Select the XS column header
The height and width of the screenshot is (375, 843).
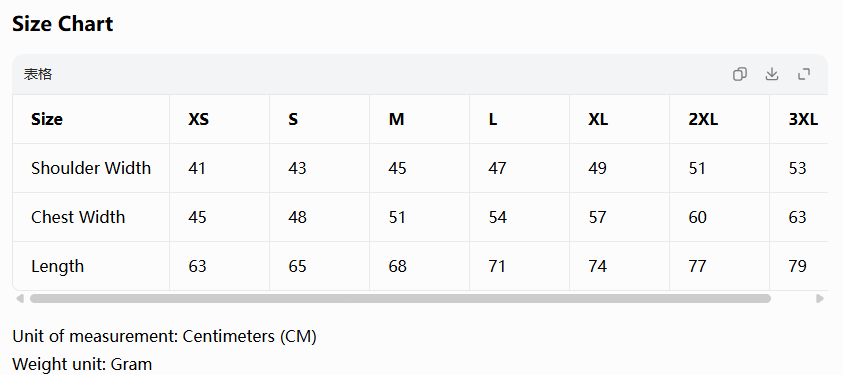pyautogui.click(x=219, y=119)
